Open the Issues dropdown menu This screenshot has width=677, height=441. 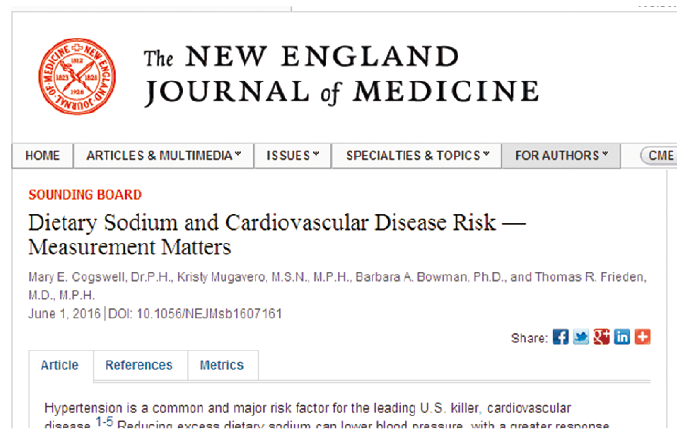click(x=292, y=156)
